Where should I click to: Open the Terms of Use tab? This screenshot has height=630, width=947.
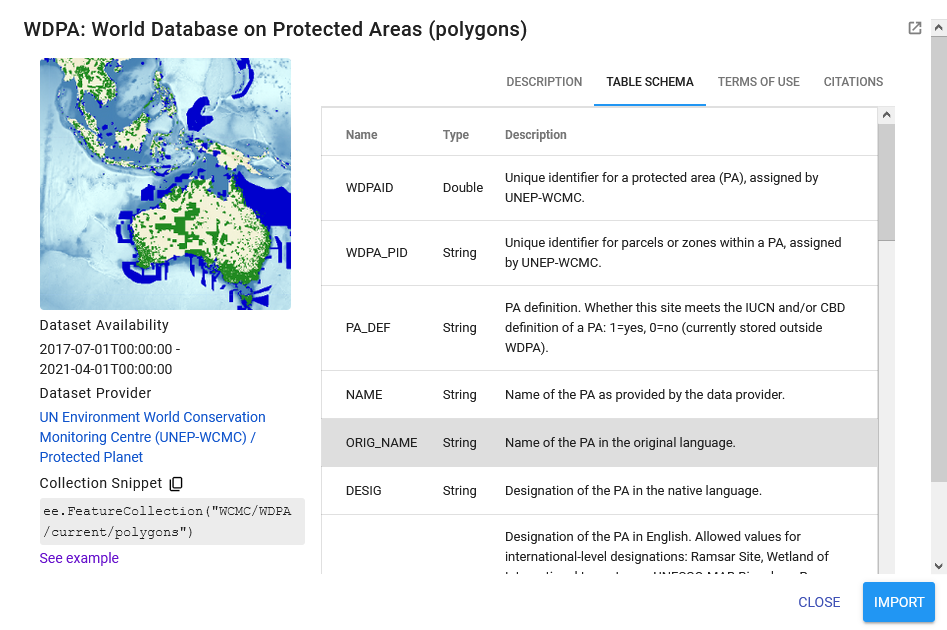point(758,82)
